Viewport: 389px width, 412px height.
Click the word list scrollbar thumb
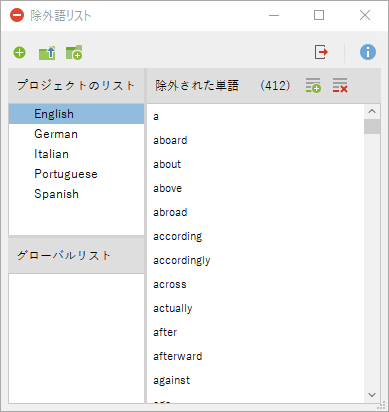[x=372, y=127]
